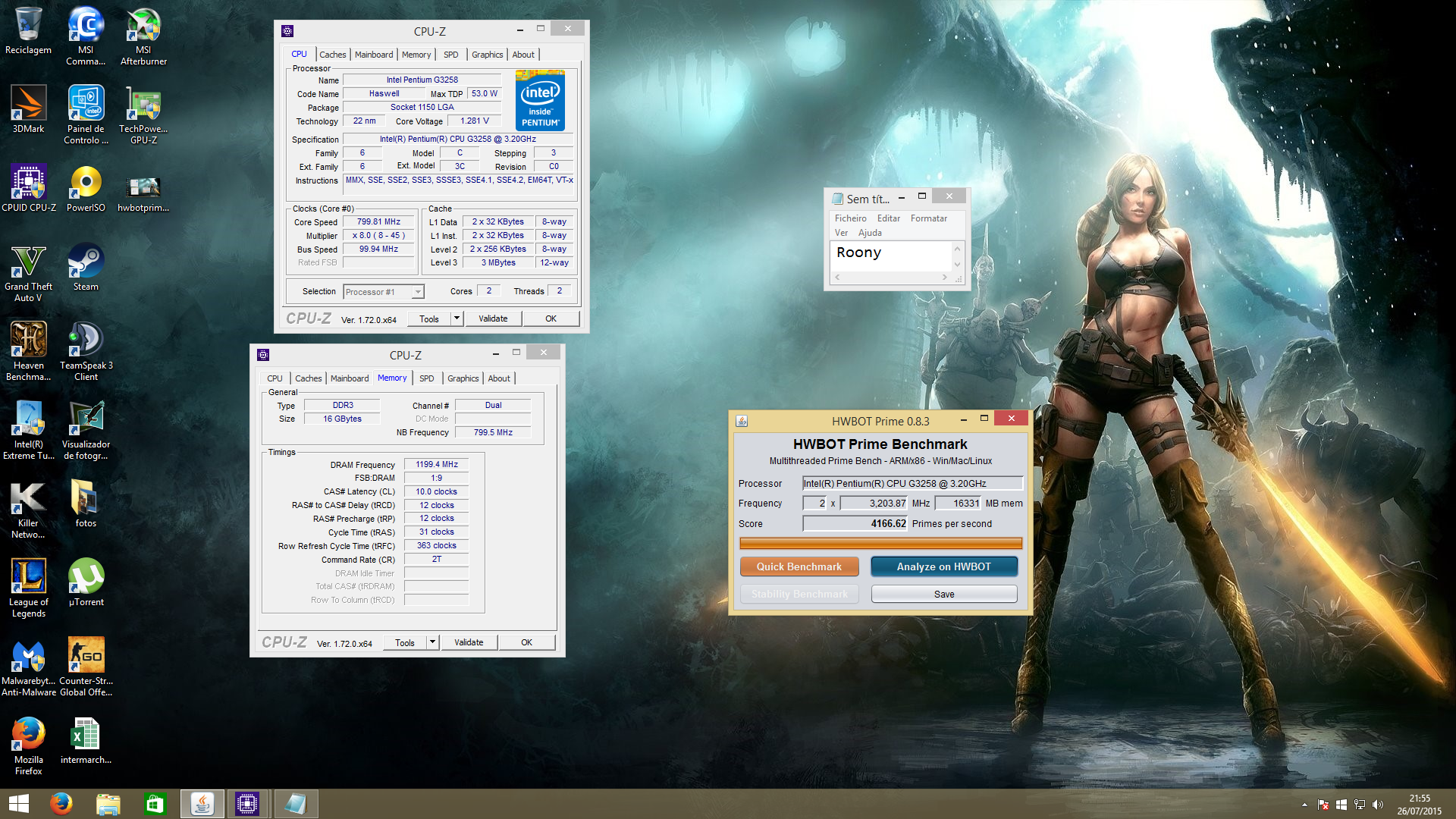The height and width of the screenshot is (819, 1456).
Task: Open TeamSpeak 3 Client icon
Action: (86, 351)
